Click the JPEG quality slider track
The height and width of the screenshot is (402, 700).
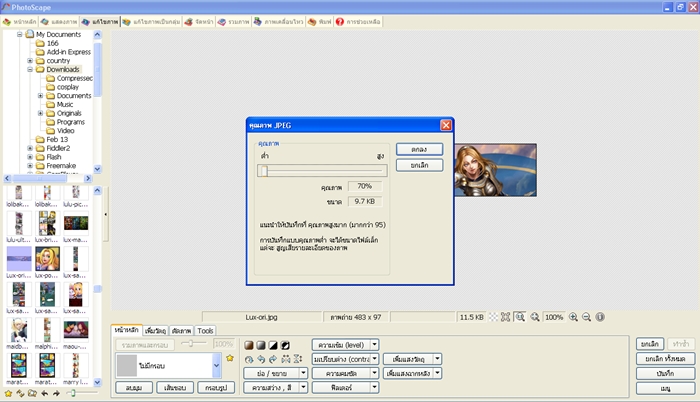coord(322,171)
